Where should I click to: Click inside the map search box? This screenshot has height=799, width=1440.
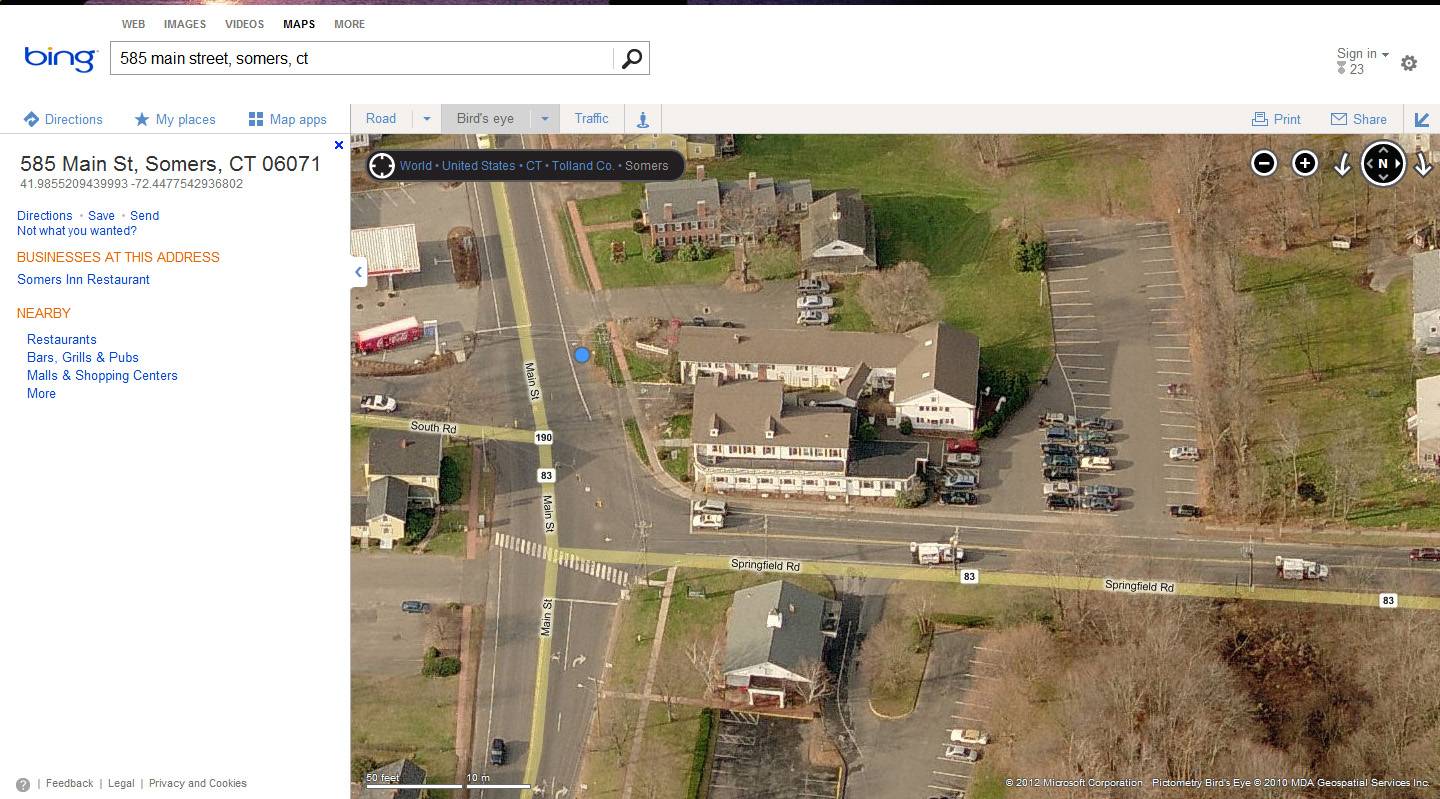(360, 58)
